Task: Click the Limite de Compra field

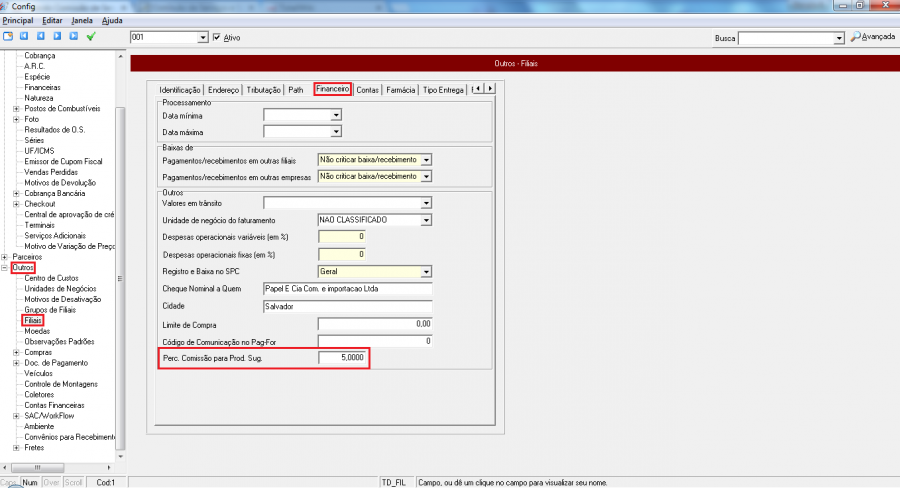Action: [x=375, y=324]
